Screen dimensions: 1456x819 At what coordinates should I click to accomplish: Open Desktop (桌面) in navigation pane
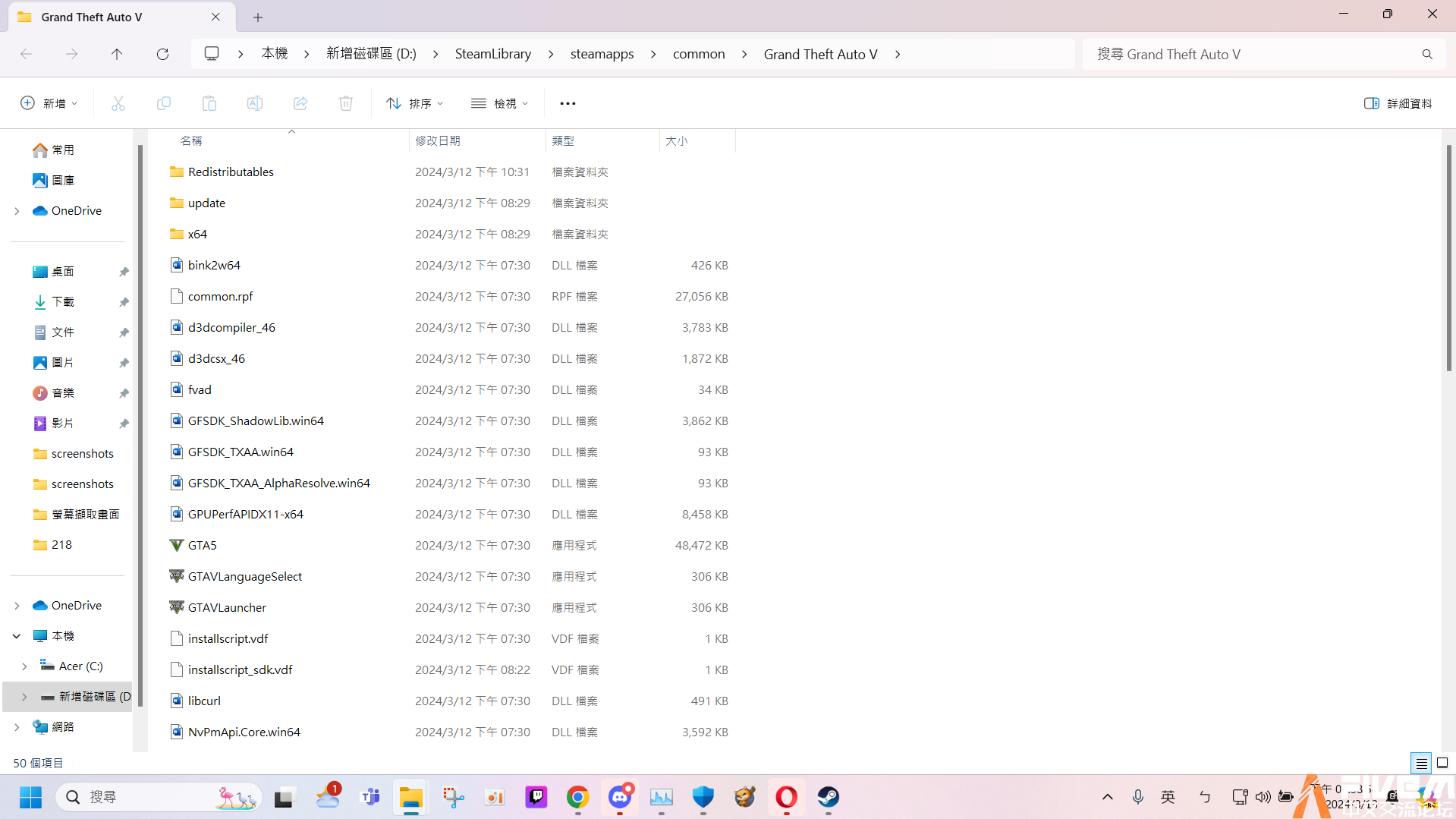(62, 272)
